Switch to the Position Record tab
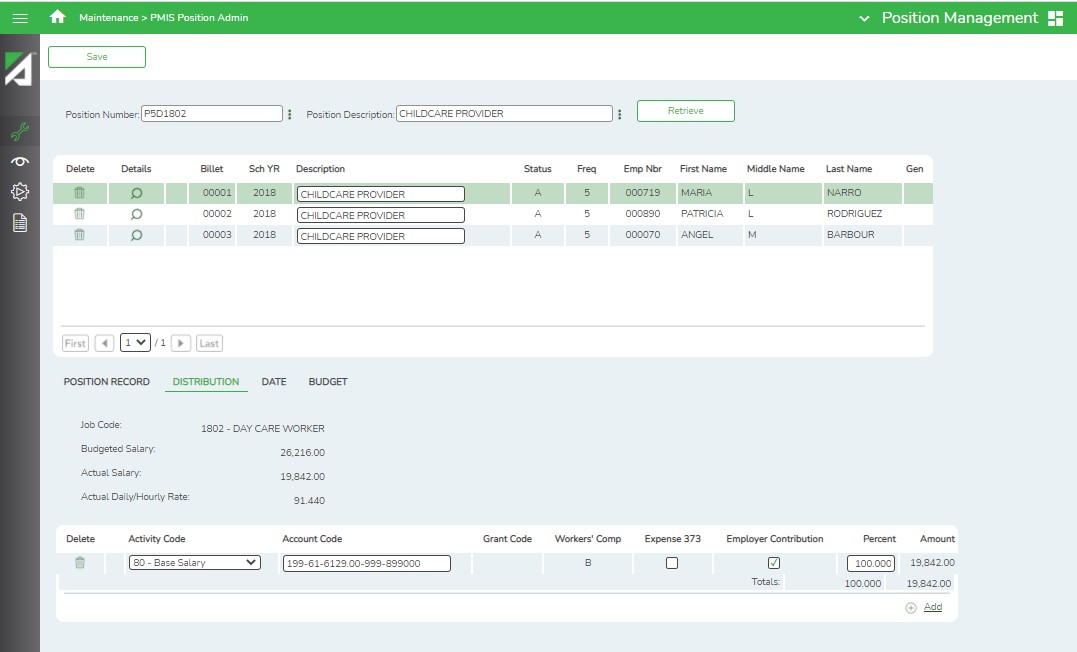The width and height of the screenshot is (1077, 652). 107,382
